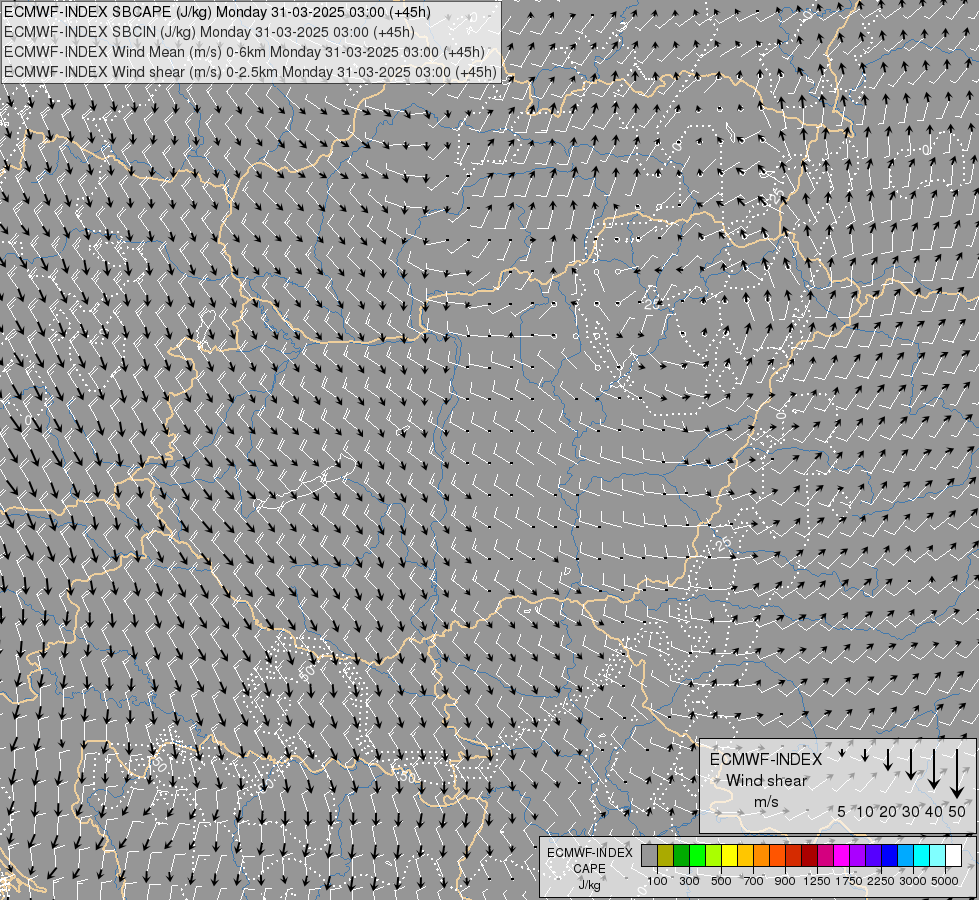
Task: Click the 20 m/s wind shear legend arrow
Action: tap(888, 759)
